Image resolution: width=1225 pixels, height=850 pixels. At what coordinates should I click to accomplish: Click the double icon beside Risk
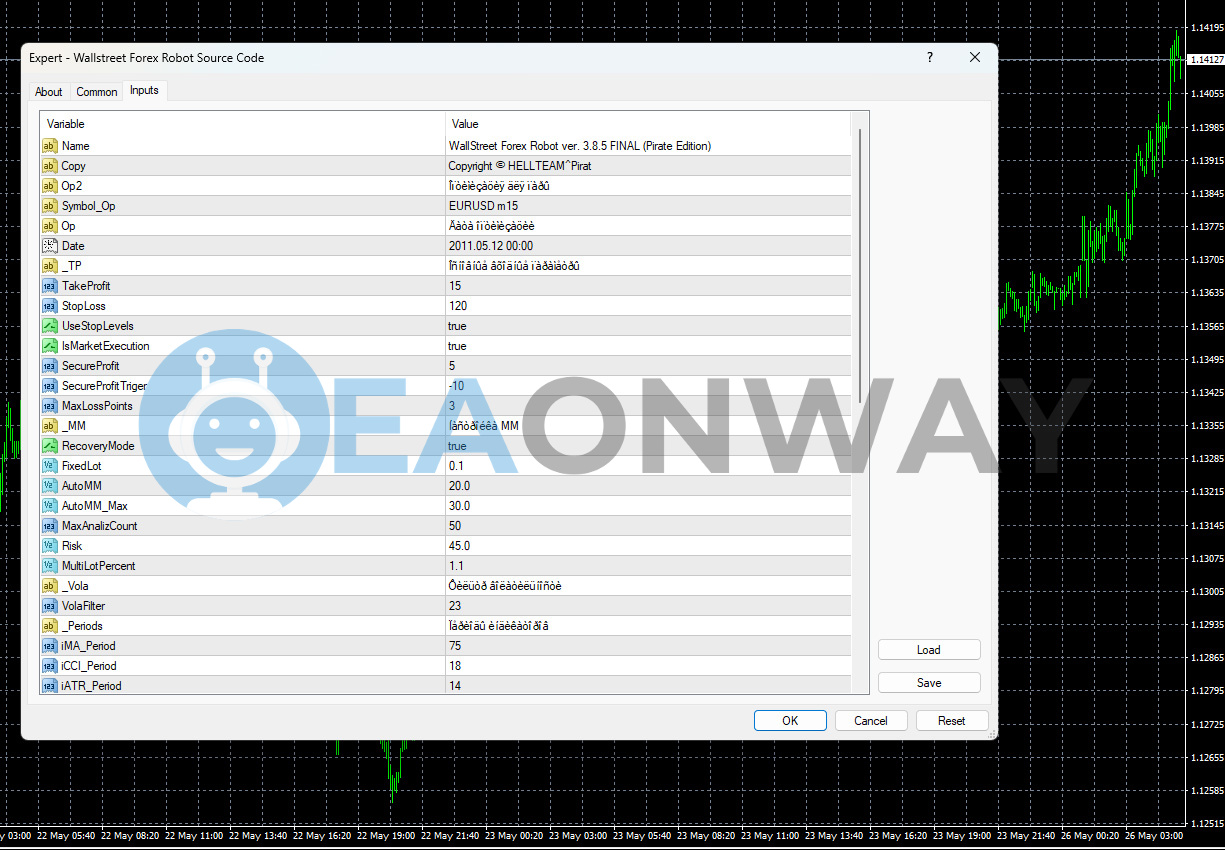point(50,546)
